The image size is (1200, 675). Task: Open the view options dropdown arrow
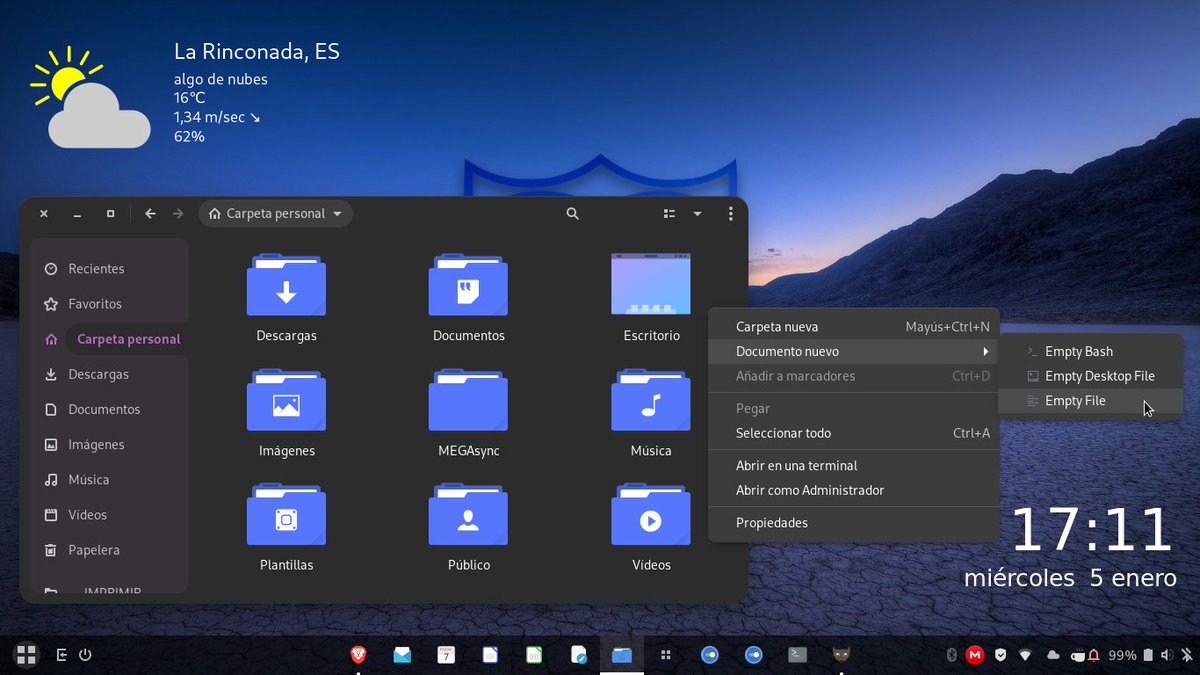pyautogui.click(x=697, y=213)
